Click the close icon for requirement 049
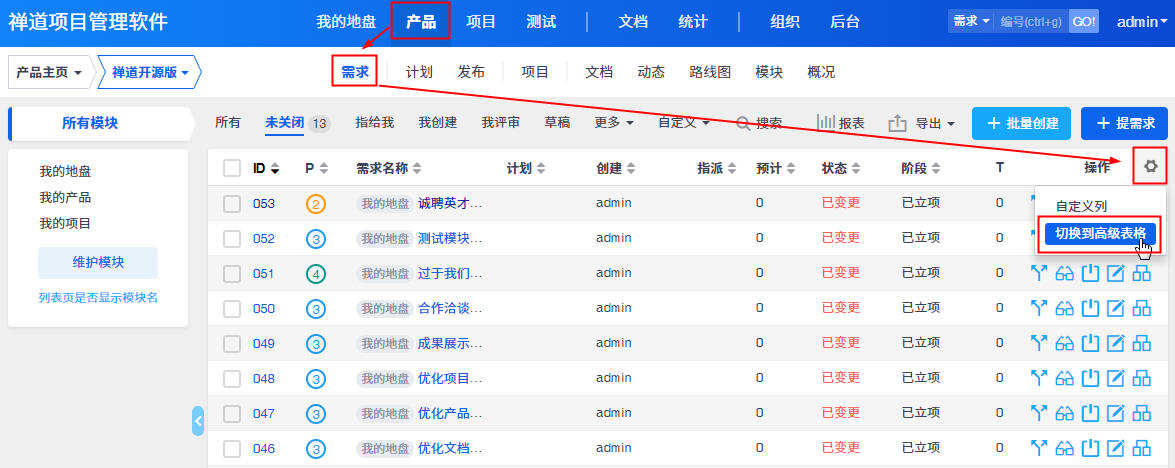 tap(1090, 343)
